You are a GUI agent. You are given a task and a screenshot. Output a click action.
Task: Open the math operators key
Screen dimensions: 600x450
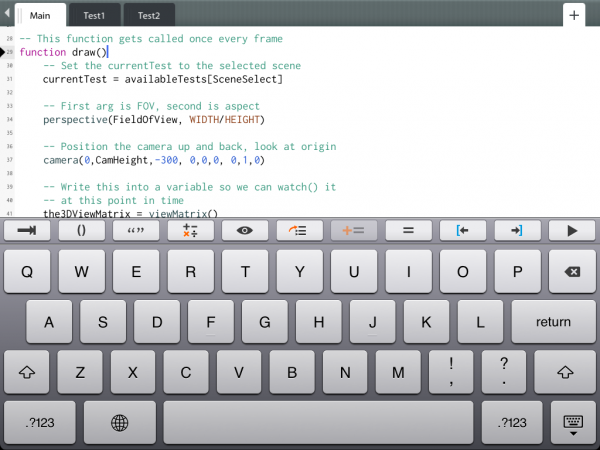[x=190, y=230]
